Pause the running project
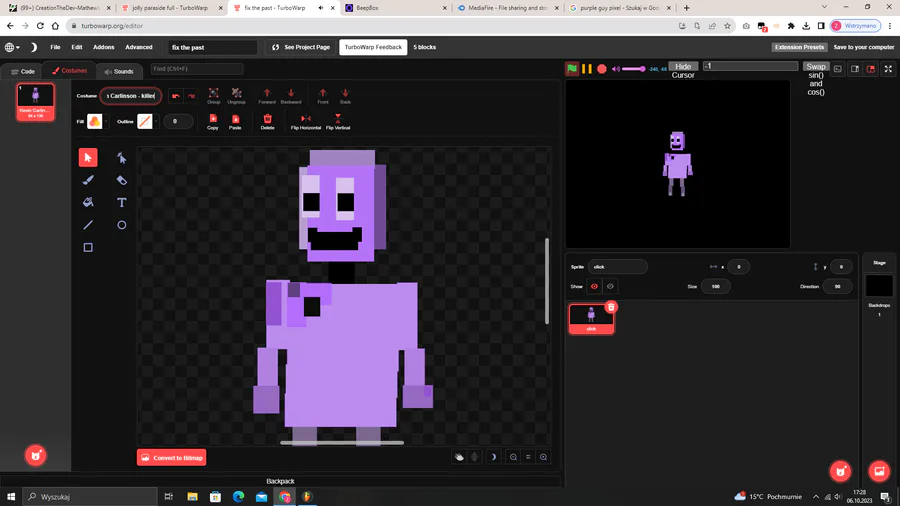Image resolution: width=900 pixels, height=506 pixels. click(x=587, y=69)
